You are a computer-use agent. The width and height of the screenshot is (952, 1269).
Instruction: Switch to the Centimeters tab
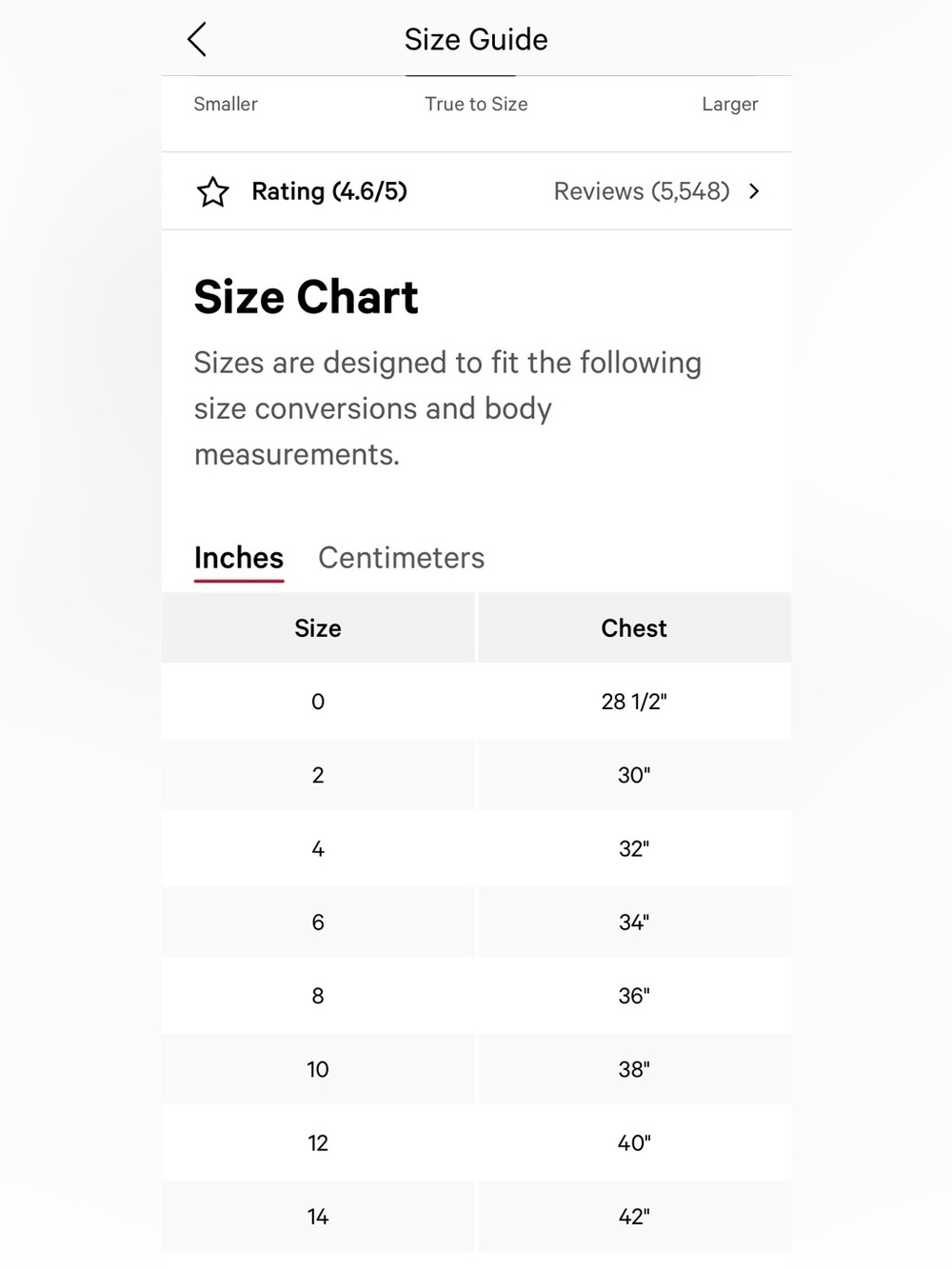(x=401, y=558)
